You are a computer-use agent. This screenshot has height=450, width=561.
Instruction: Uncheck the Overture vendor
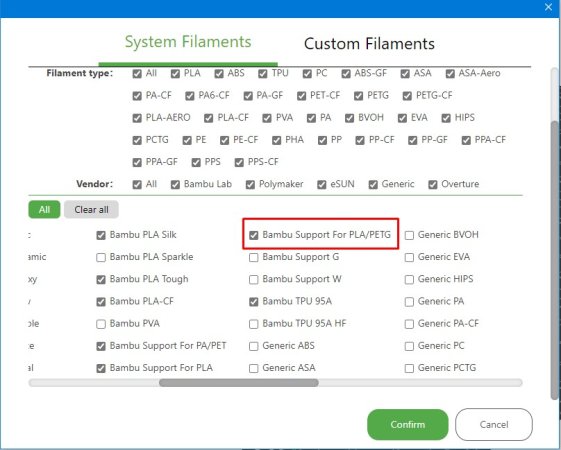click(433, 185)
